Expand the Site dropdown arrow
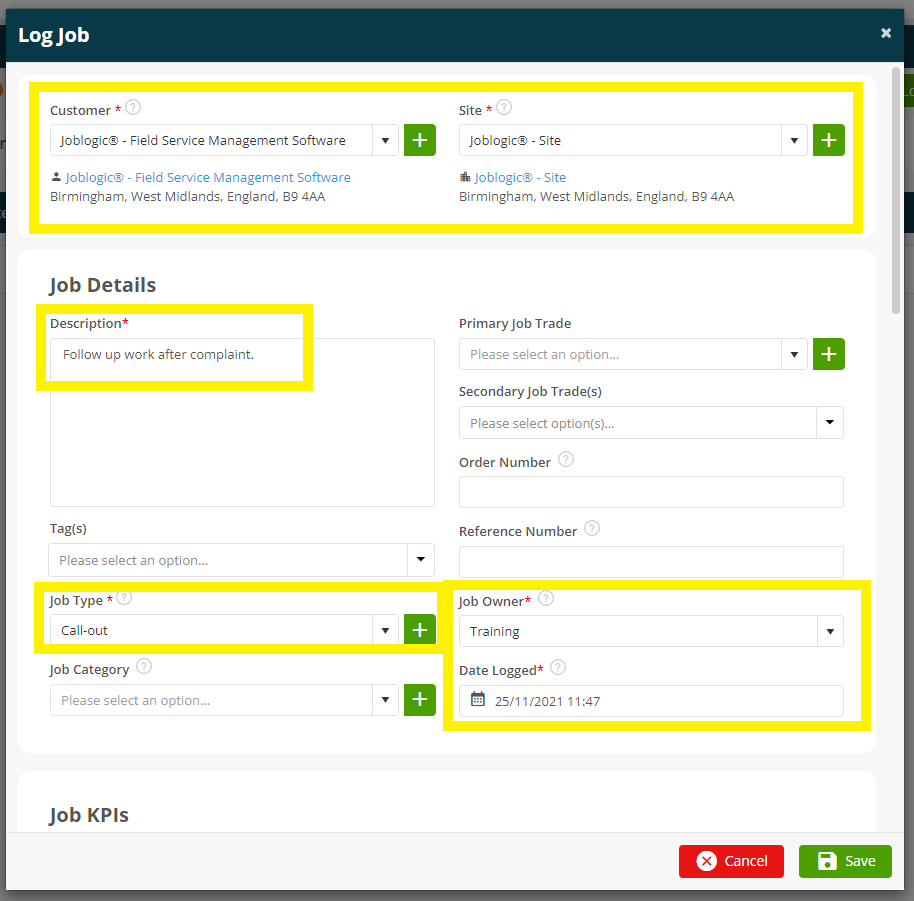Image resolution: width=914 pixels, height=901 pixels. tap(794, 140)
